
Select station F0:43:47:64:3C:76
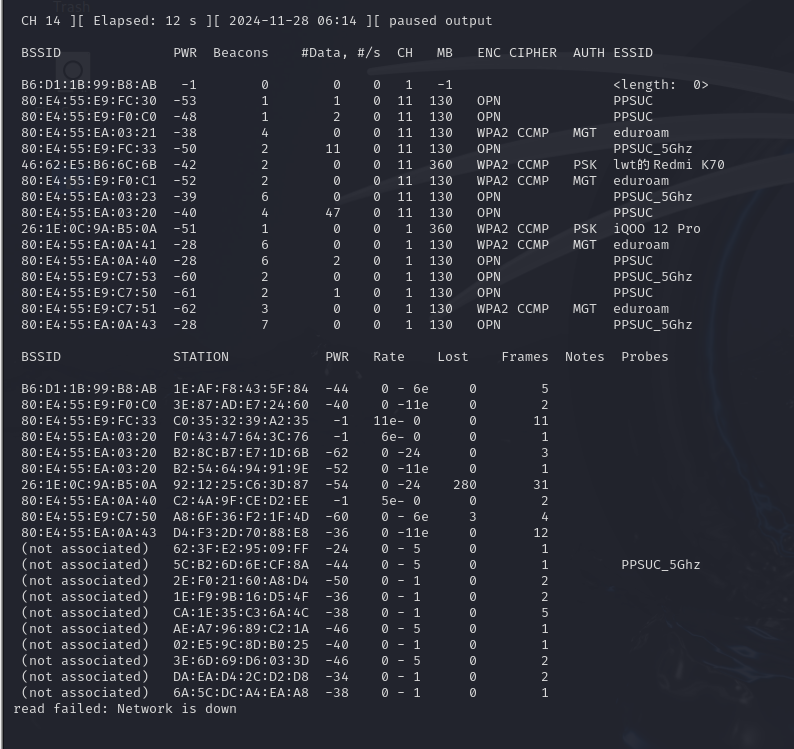tap(241, 437)
